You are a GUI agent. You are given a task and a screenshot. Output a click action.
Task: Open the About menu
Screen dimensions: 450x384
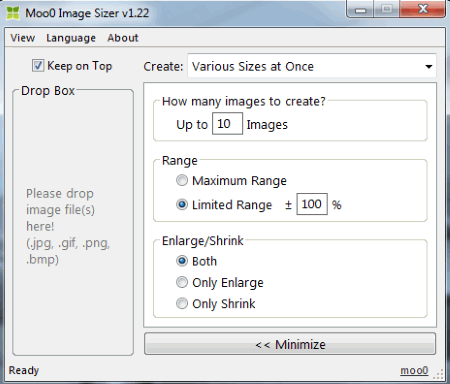pos(123,38)
